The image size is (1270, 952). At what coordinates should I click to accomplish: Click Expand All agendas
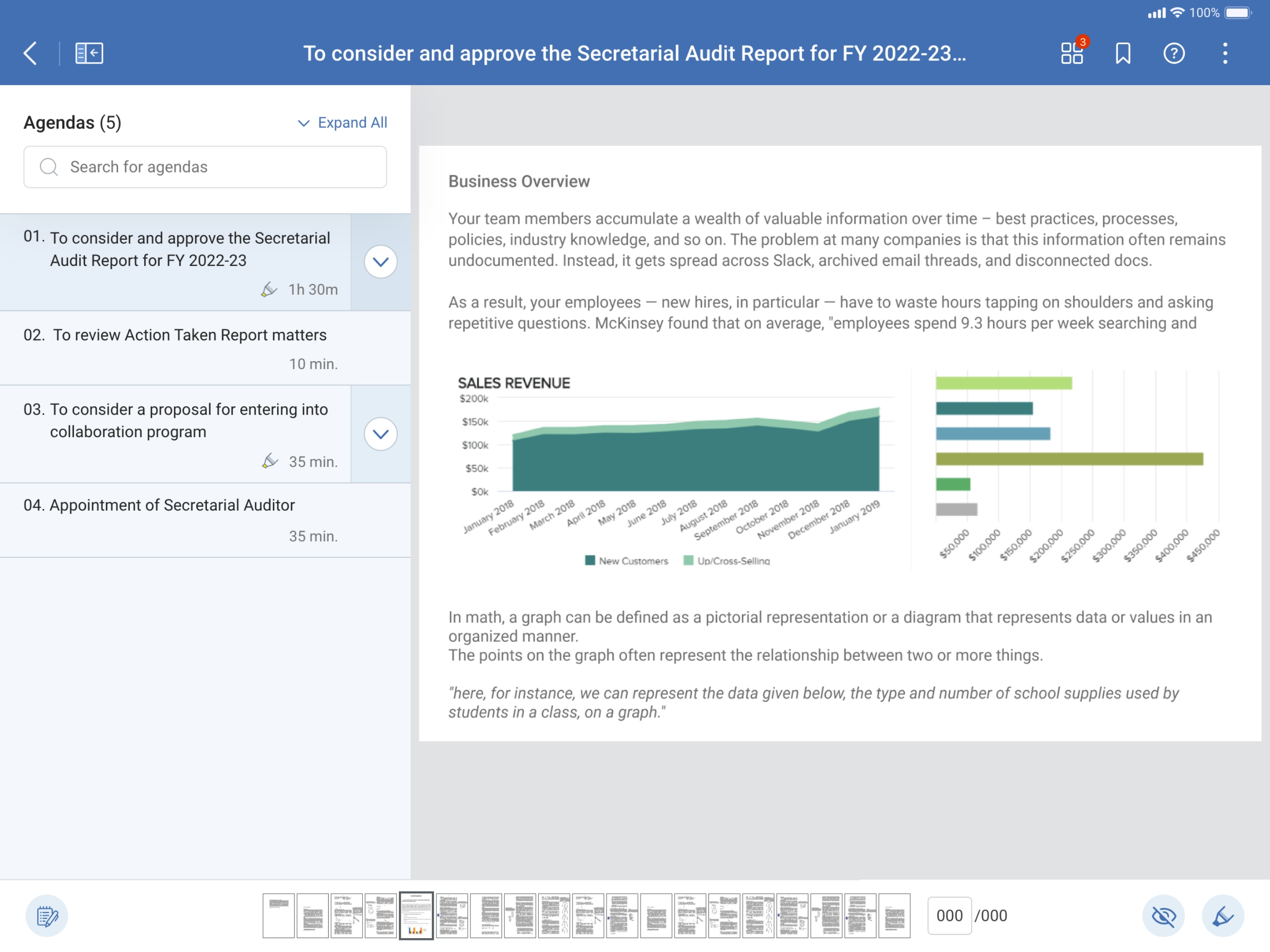pyautogui.click(x=343, y=123)
